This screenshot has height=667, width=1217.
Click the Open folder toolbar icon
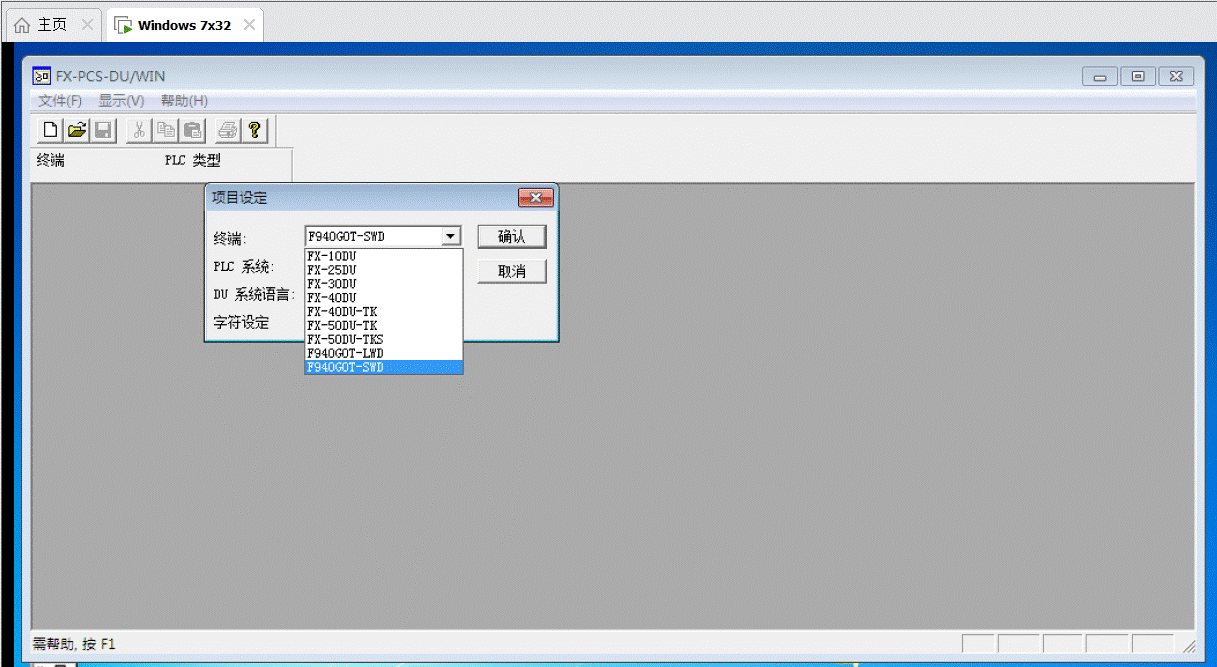point(76,130)
